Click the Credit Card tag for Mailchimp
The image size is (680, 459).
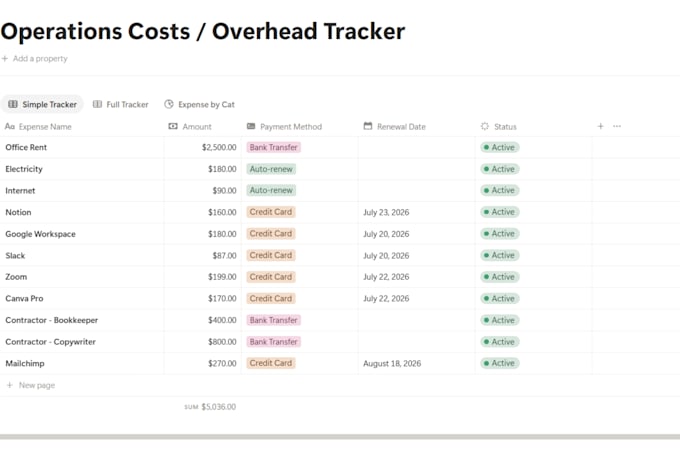coord(271,363)
